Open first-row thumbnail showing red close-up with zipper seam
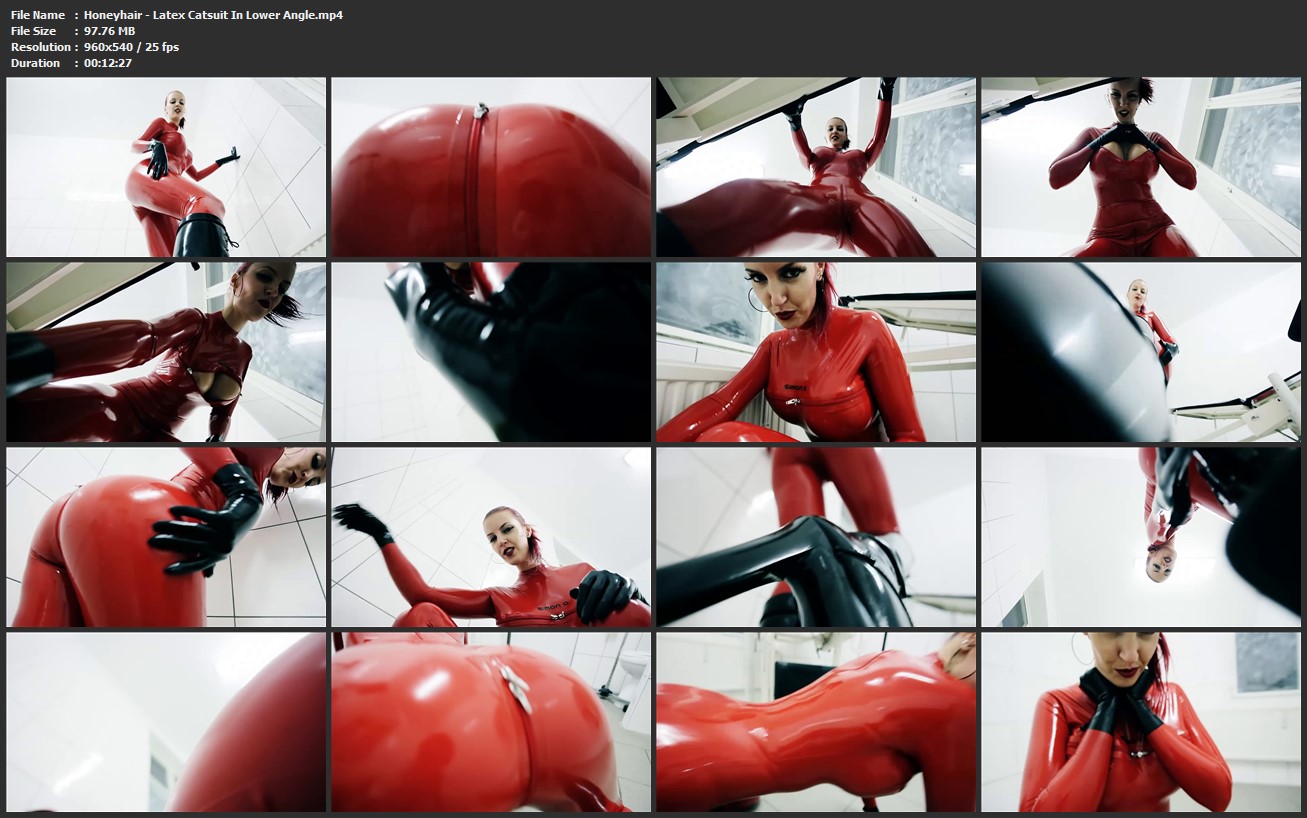The image size is (1307, 818). point(491,167)
